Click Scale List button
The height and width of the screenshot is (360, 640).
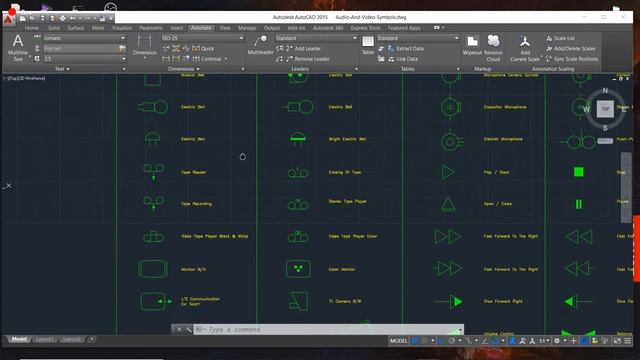tap(560, 38)
